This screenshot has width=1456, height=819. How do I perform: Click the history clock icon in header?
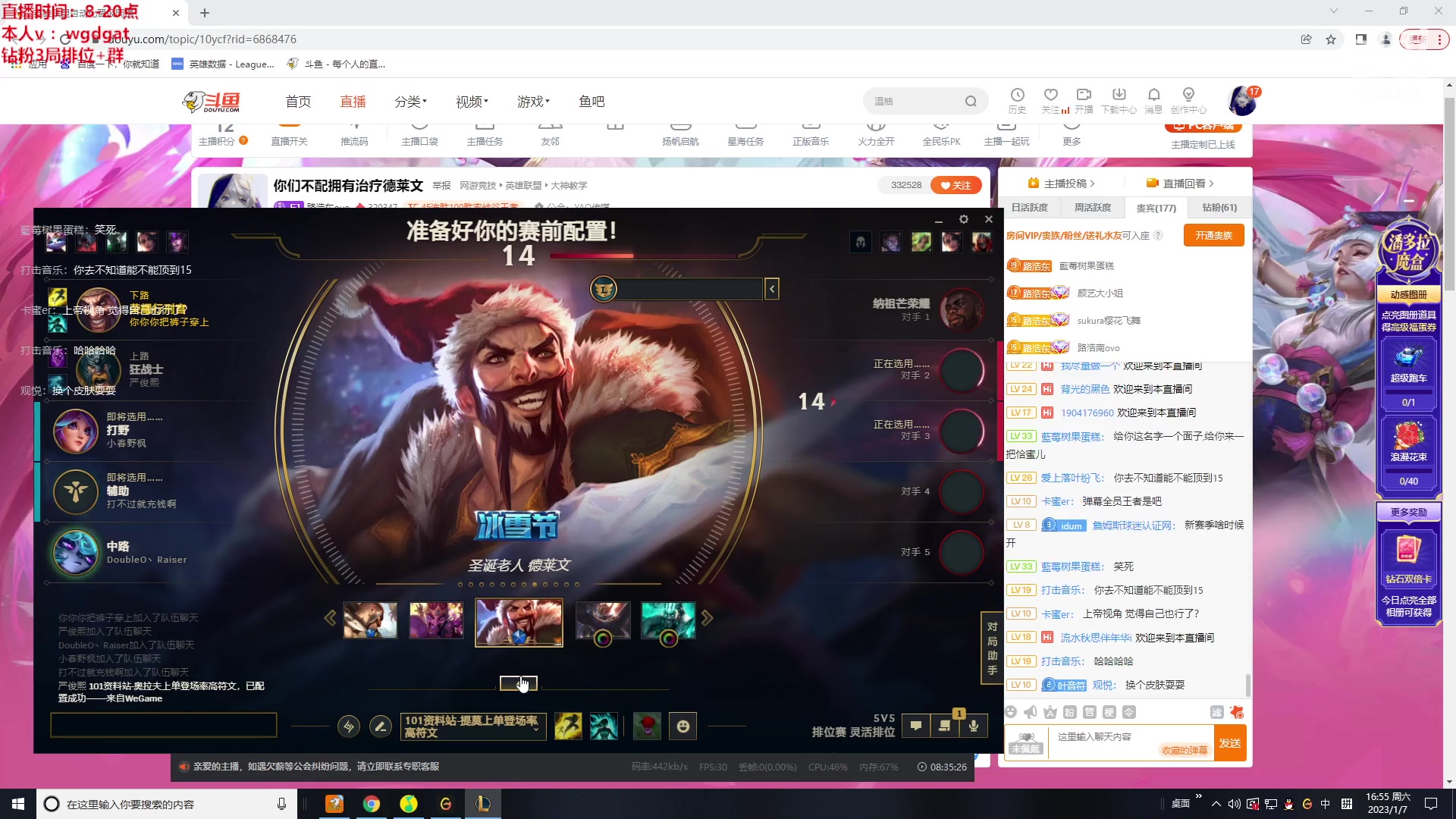(1017, 96)
